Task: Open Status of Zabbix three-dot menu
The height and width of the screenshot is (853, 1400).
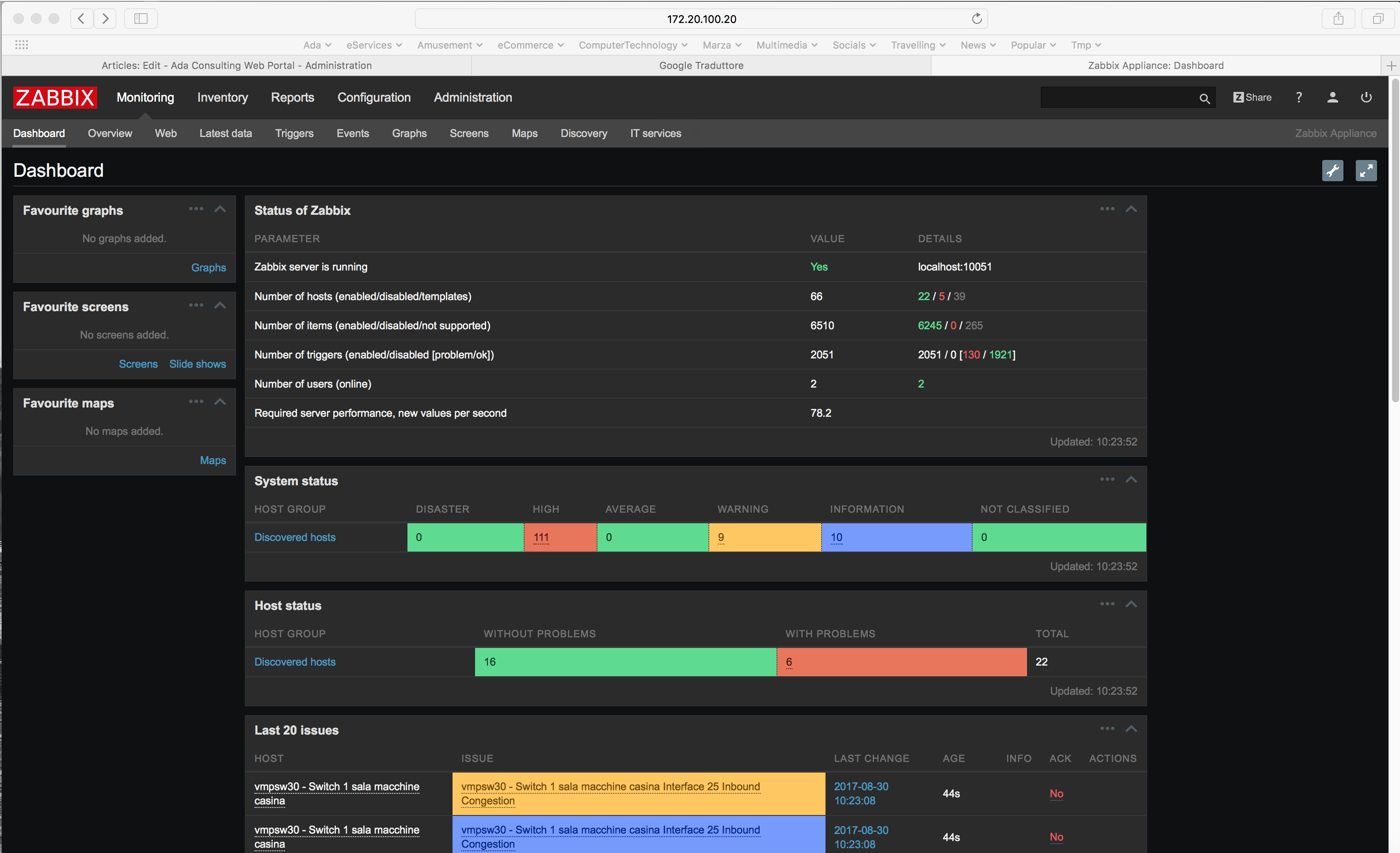Action: [1107, 209]
